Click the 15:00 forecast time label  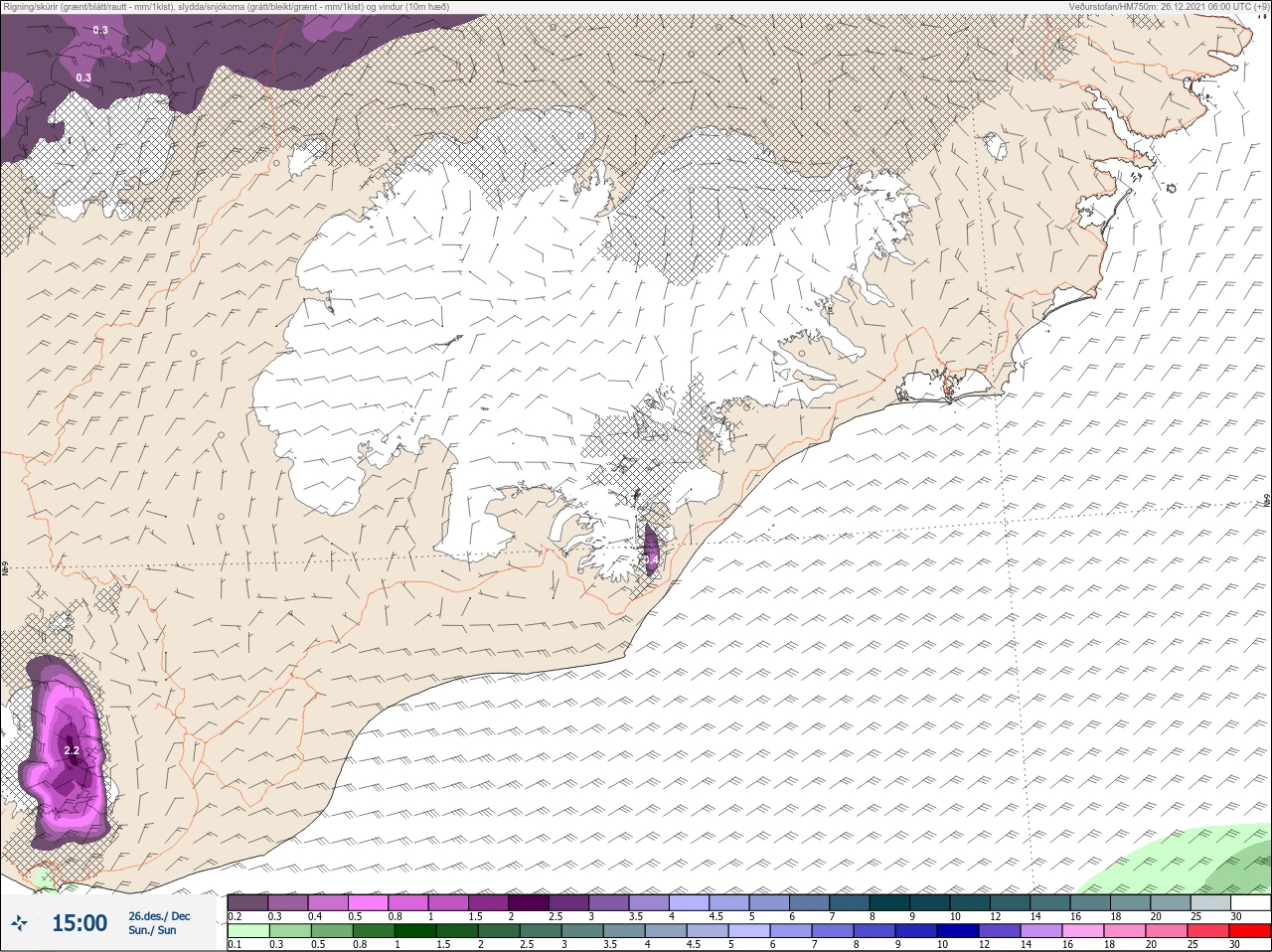(79, 923)
